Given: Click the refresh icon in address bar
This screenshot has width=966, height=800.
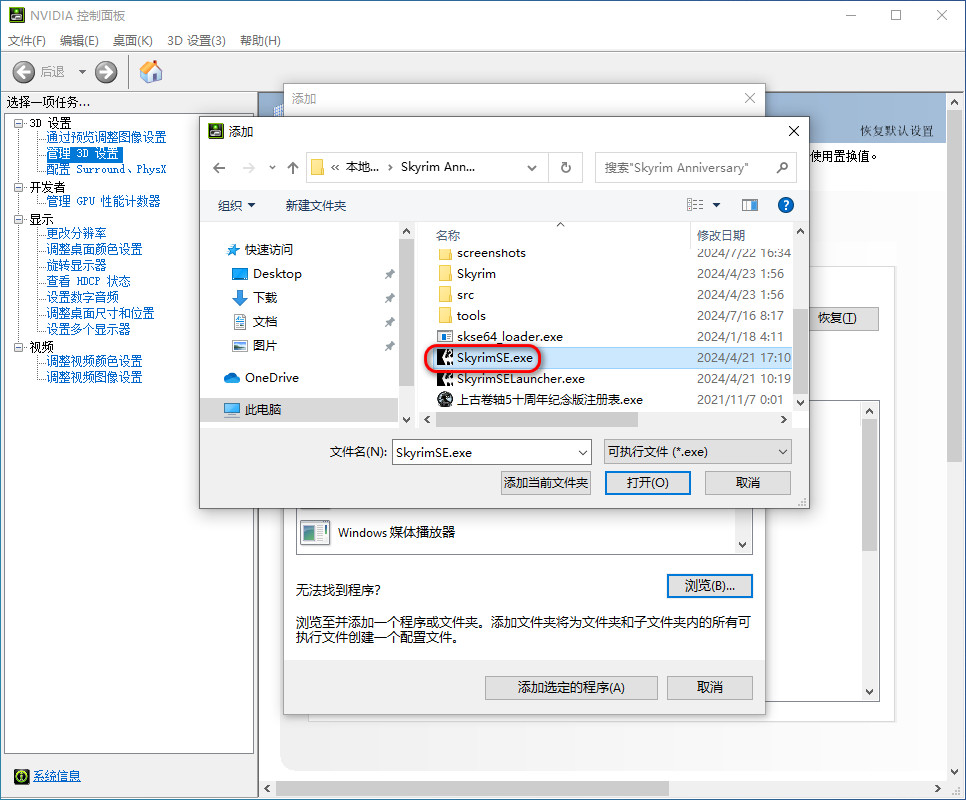Looking at the screenshot, I should tap(566, 168).
